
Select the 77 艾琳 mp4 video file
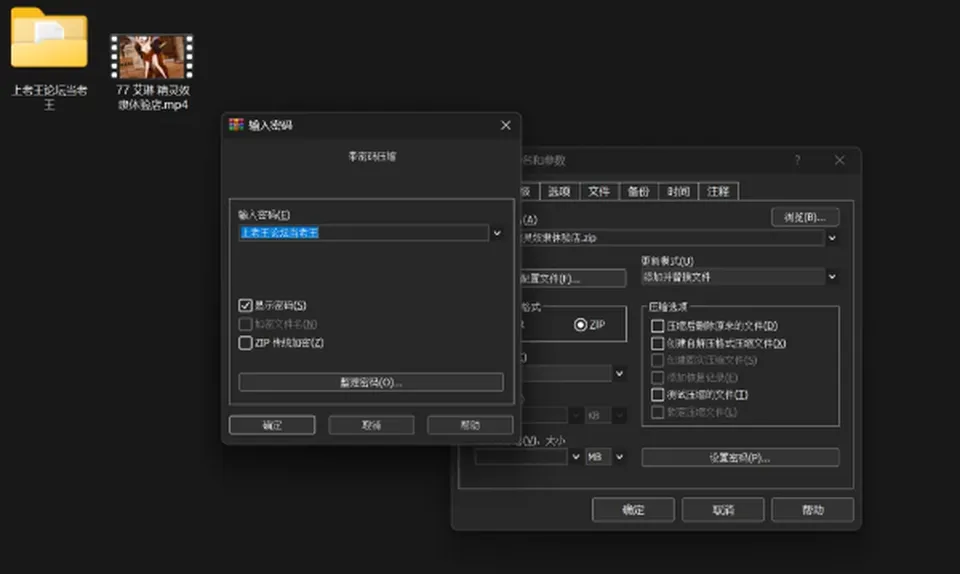point(152,72)
